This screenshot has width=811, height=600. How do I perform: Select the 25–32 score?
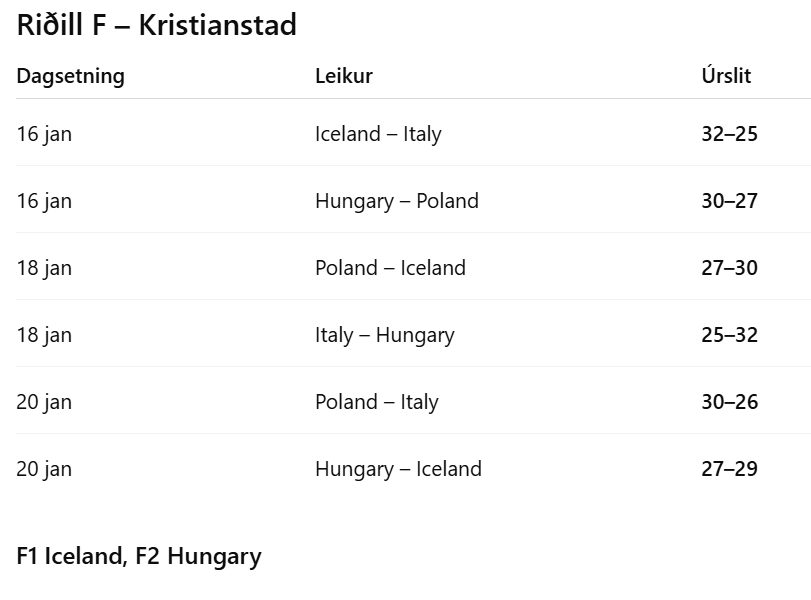(729, 335)
